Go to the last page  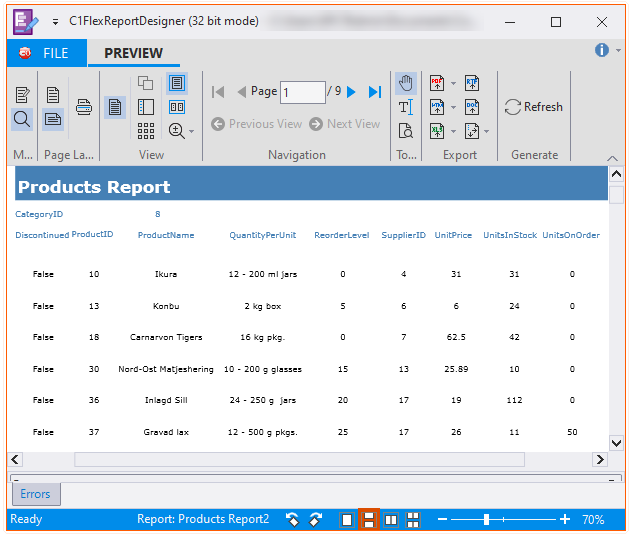(375, 92)
